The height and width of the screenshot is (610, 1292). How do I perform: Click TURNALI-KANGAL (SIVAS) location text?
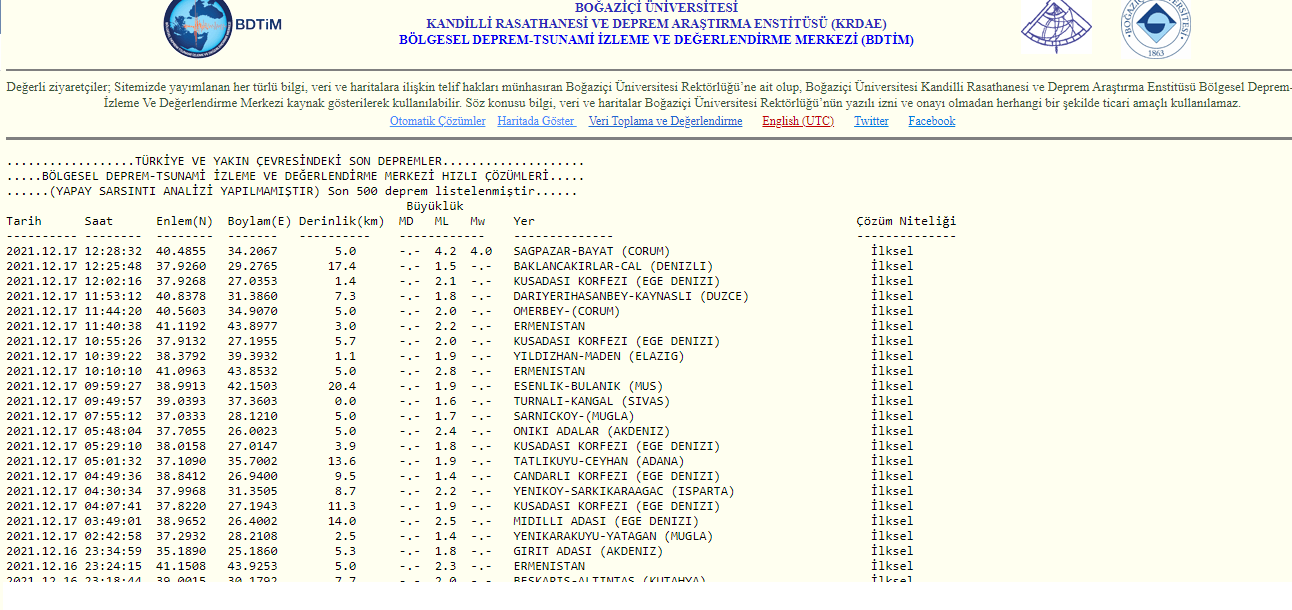tap(592, 401)
